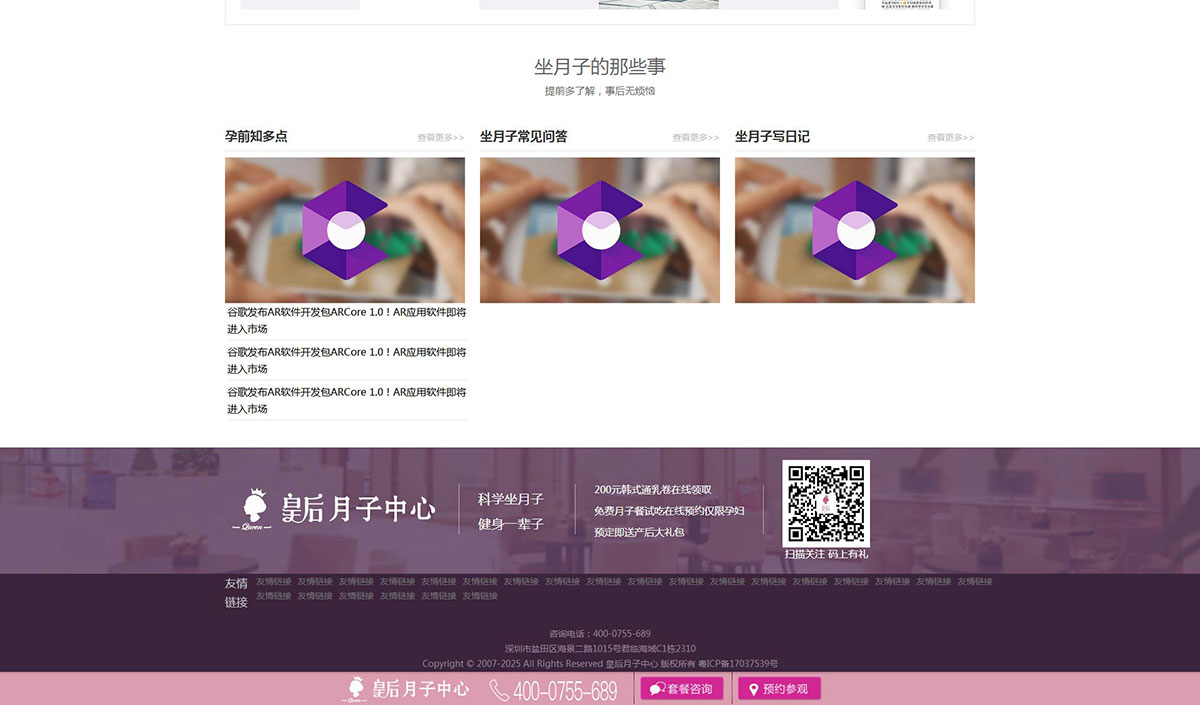The image size is (1200, 705).
Task: Open the ARCore thumbnail under 孕前知多点
Action: (345, 230)
